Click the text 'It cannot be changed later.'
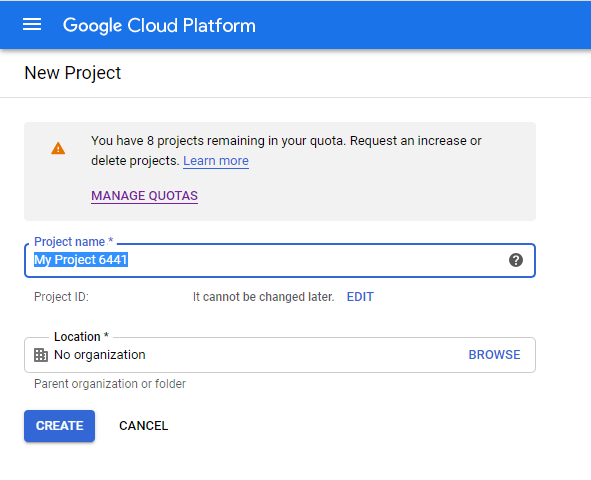This screenshot has height=480, width=591. 263,297
